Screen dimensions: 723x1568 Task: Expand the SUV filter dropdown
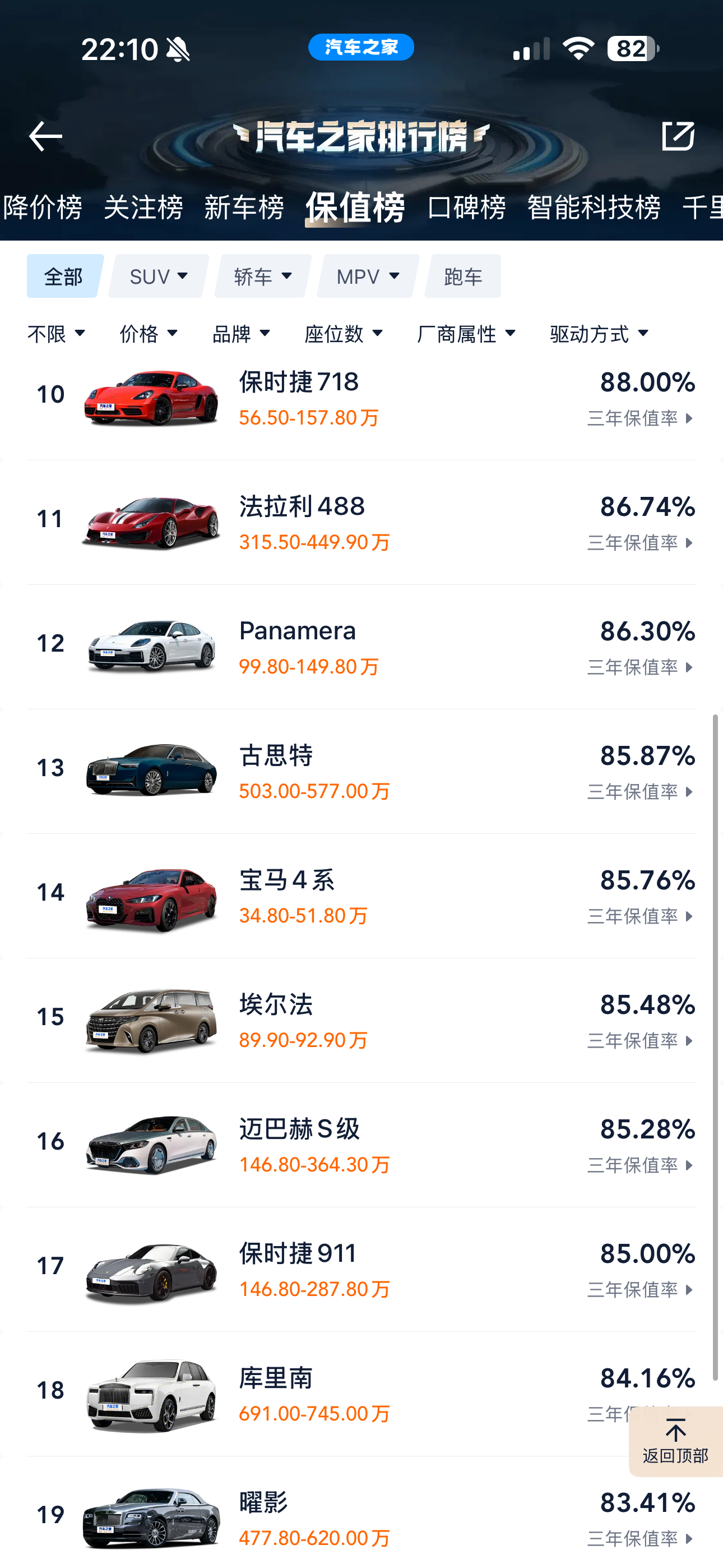[x=159, y=276]
